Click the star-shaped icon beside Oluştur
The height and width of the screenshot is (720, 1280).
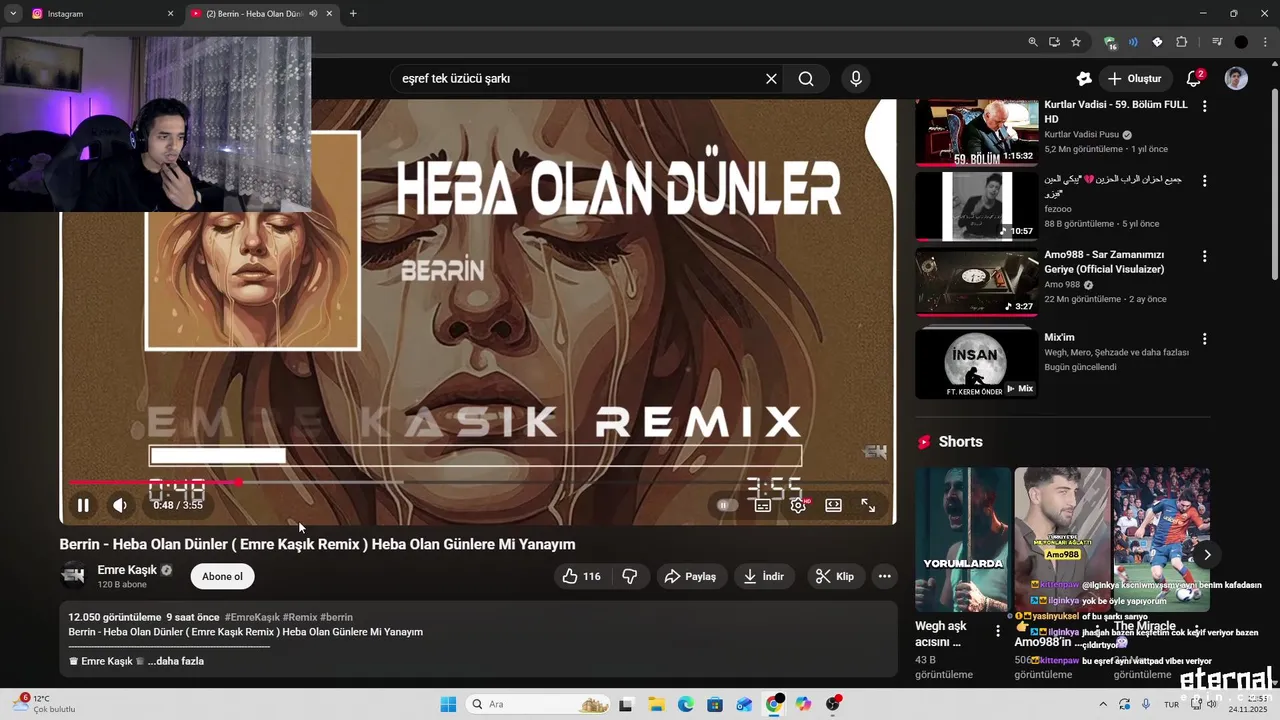(1084, 78)
